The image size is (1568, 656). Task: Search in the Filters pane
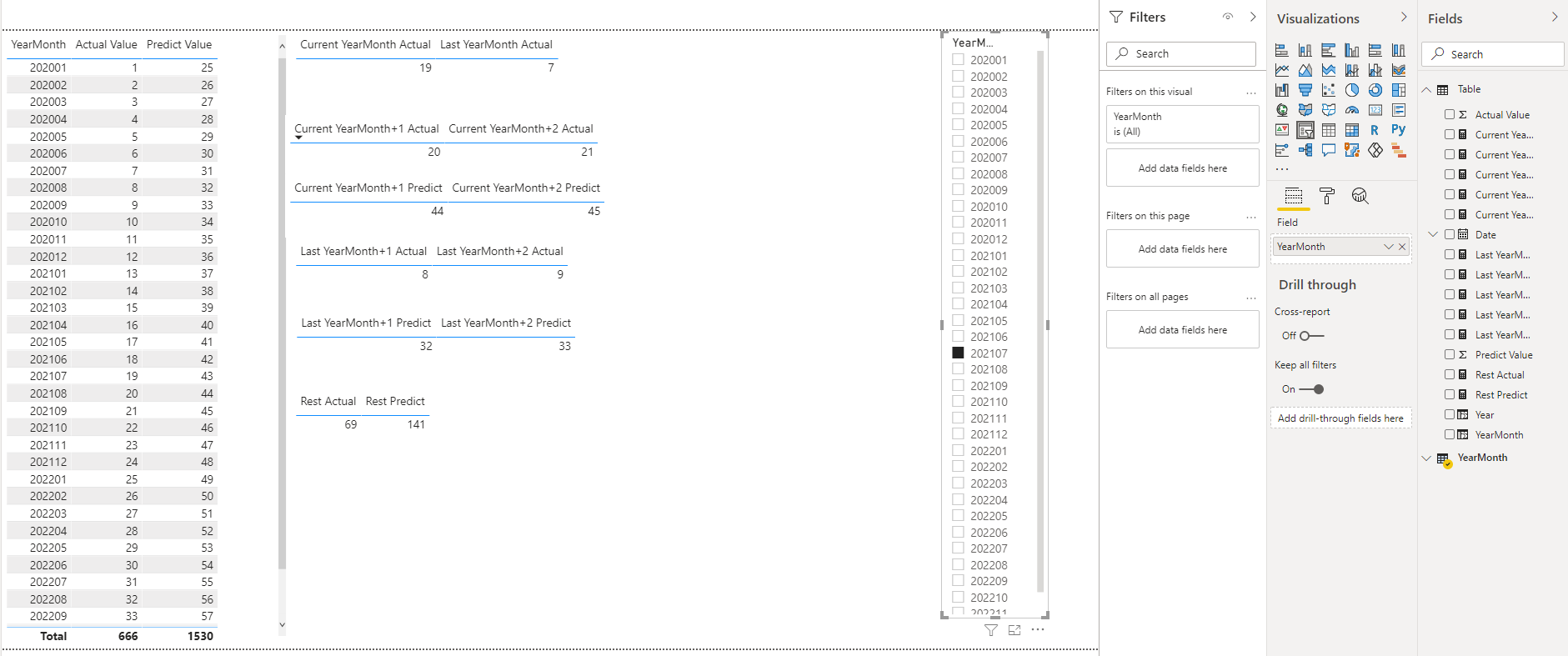pos(1180,53)
